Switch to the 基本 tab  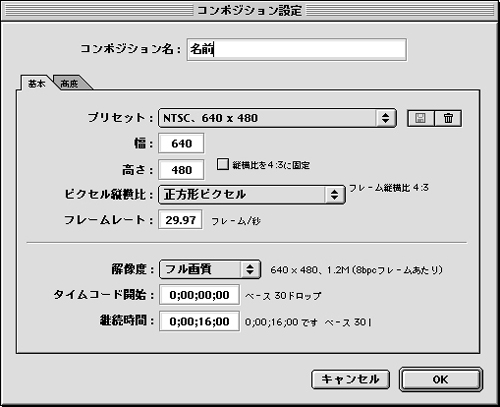tap(36, 83)
